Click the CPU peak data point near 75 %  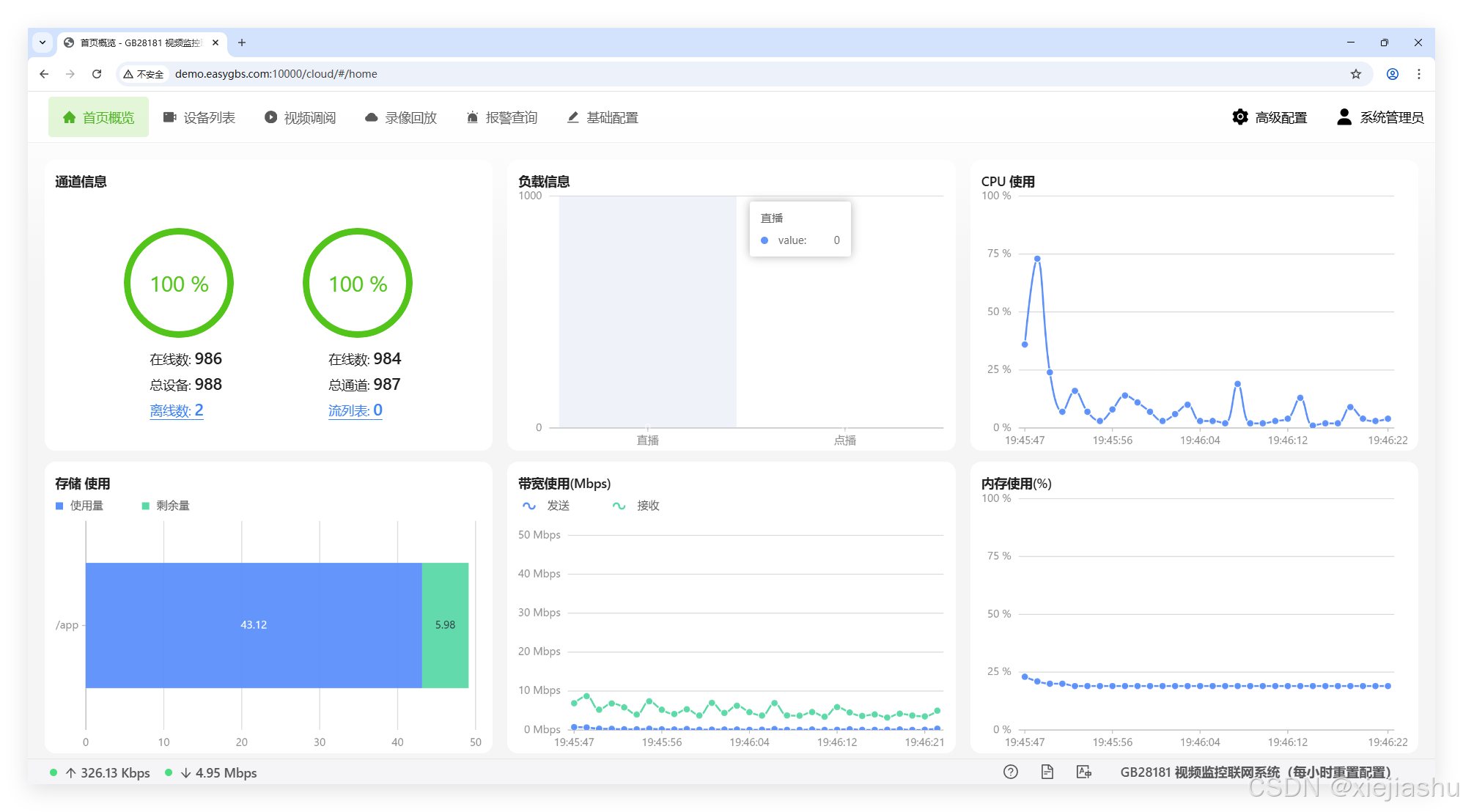tap(1037, 259)
